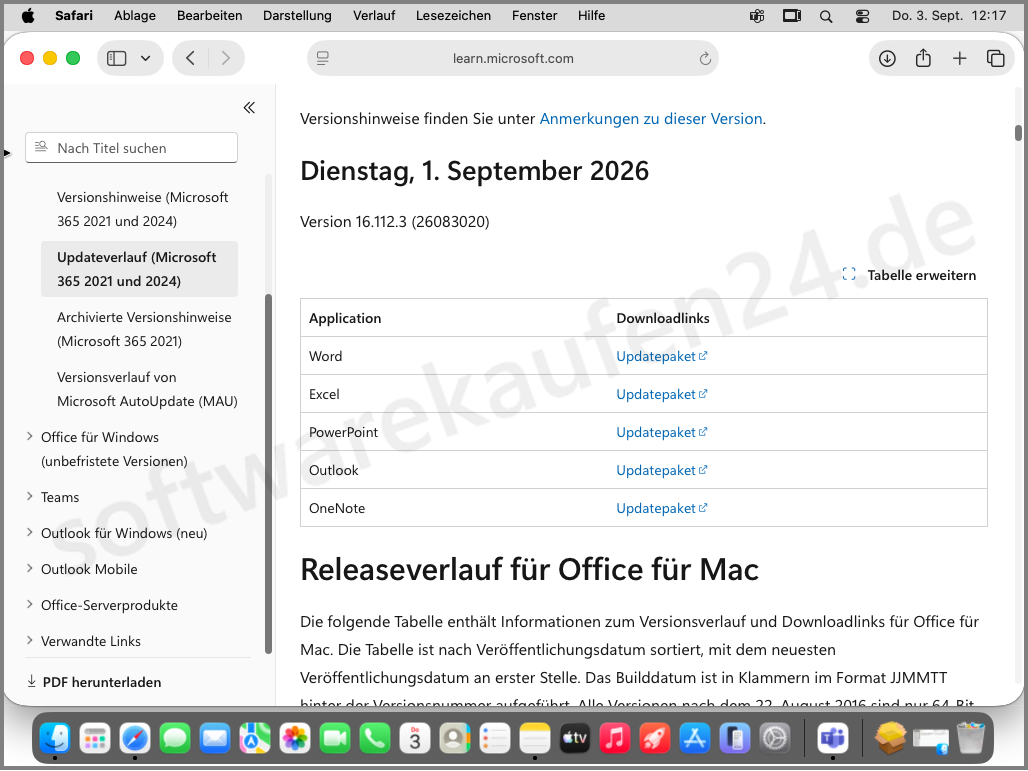This screenshot has height=771, width=1028.
Task: Open the Share button
Action: [923, 58]
